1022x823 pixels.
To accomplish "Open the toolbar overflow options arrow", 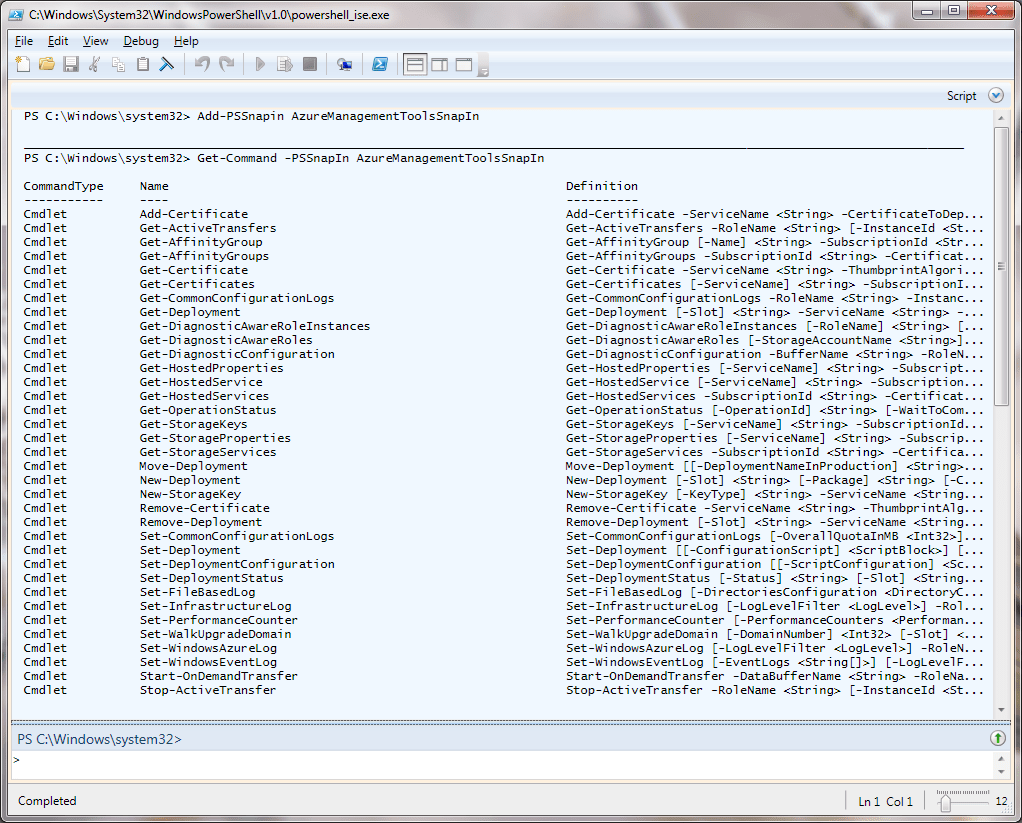I will [483, 66].
